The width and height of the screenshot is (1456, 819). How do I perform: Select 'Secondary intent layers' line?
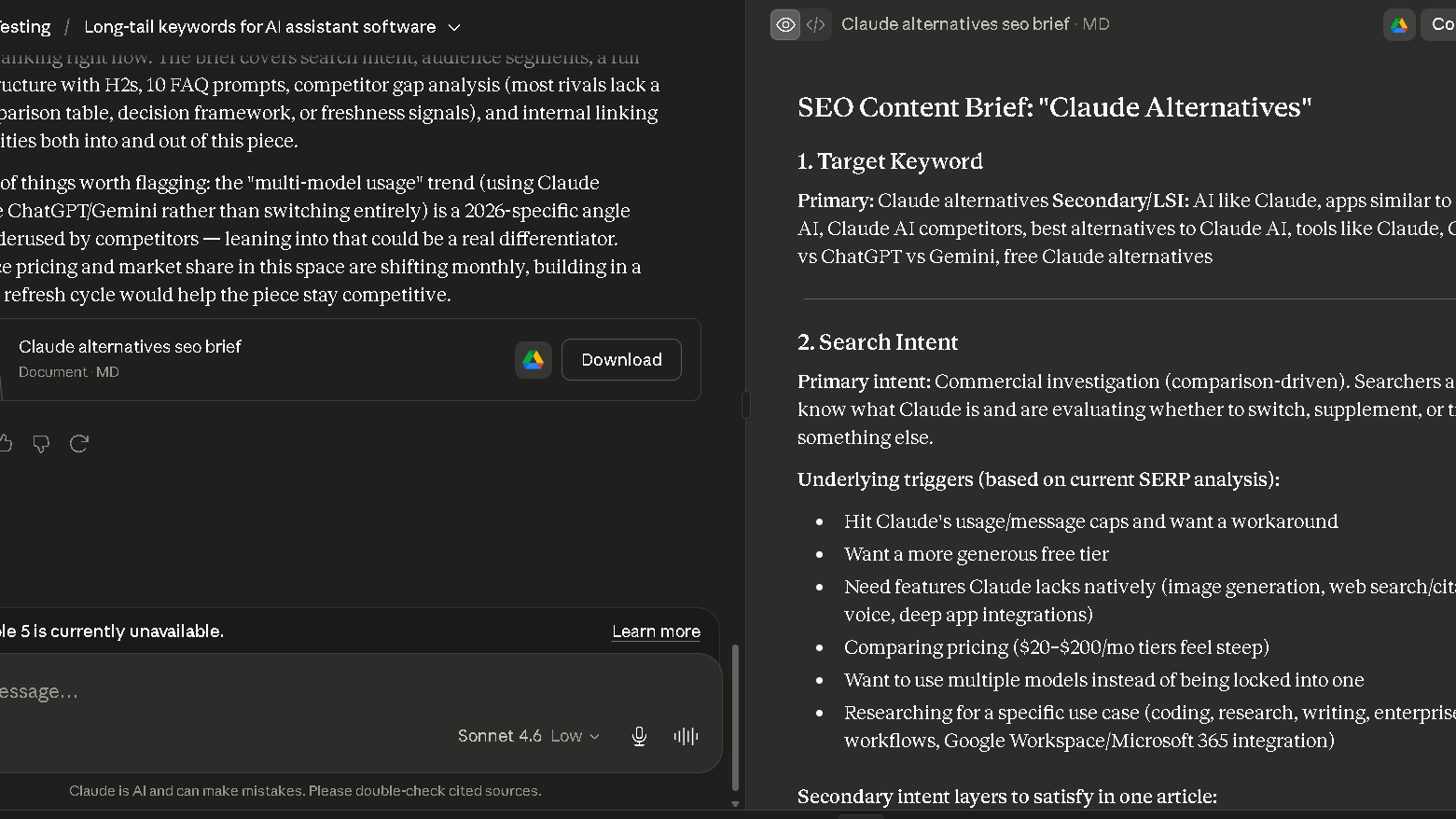click(x=1007, y=797)
